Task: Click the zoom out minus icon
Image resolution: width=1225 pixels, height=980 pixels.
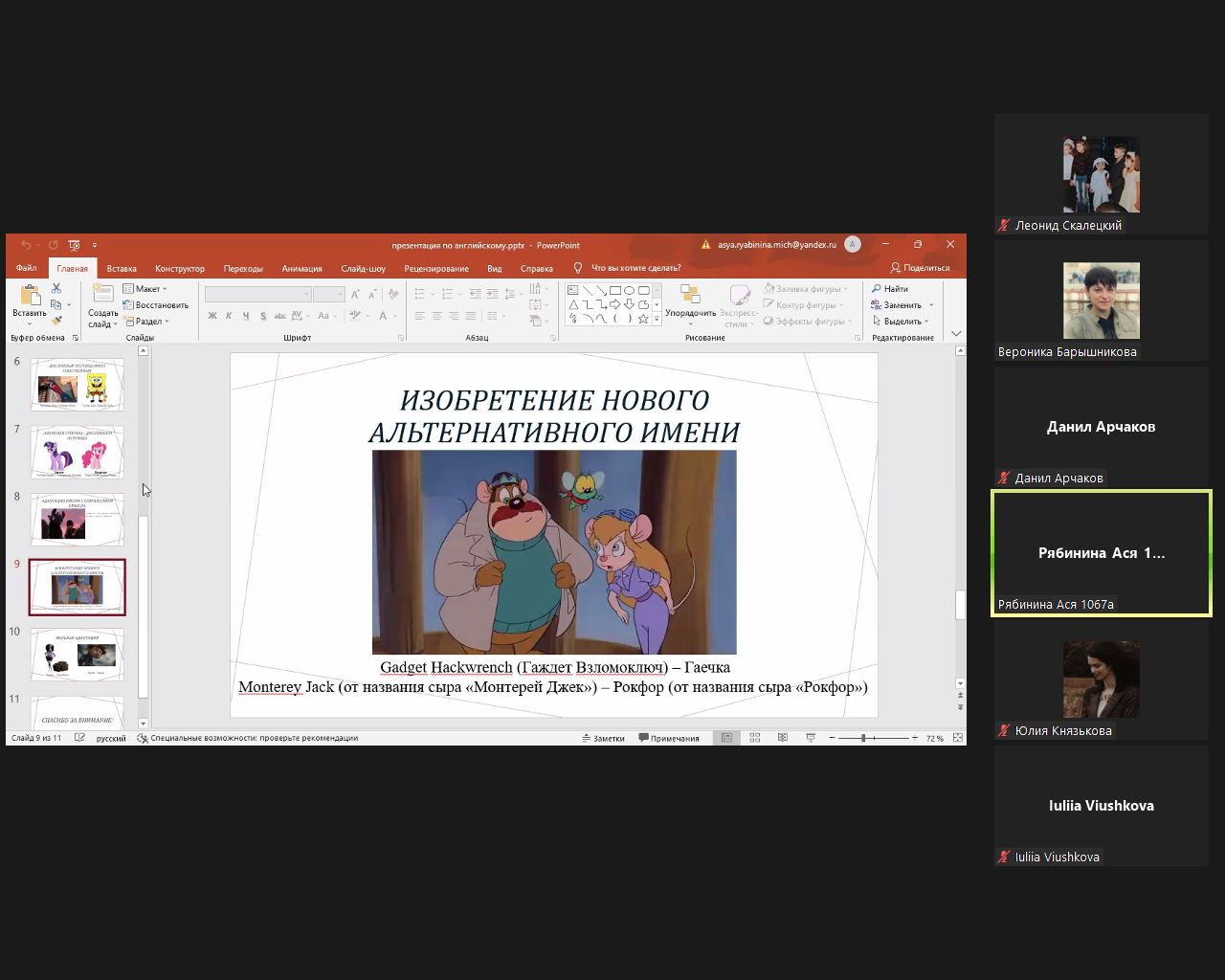Action: [833, 738]
